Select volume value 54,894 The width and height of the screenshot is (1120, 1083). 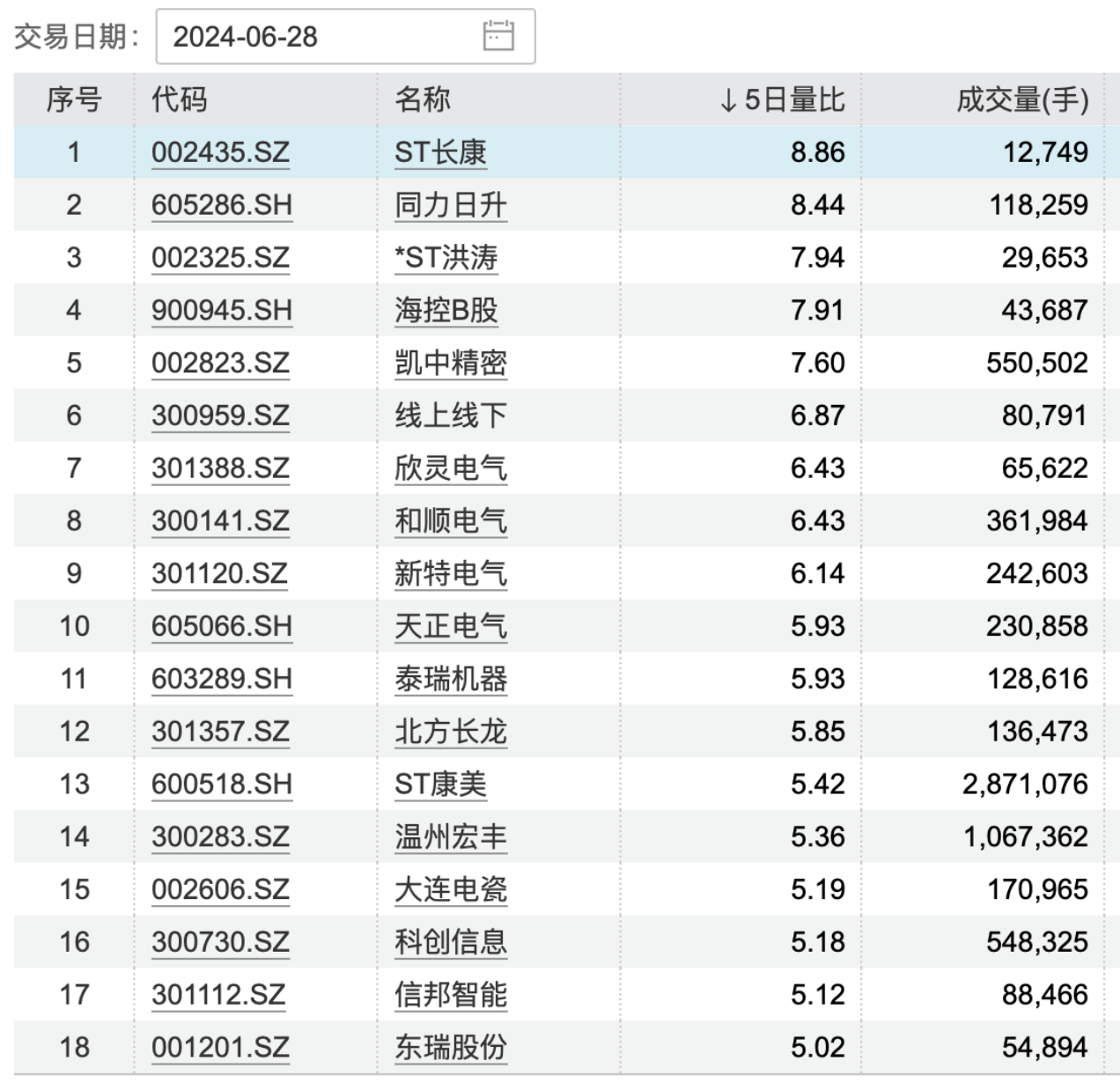coord(1045,1048)
